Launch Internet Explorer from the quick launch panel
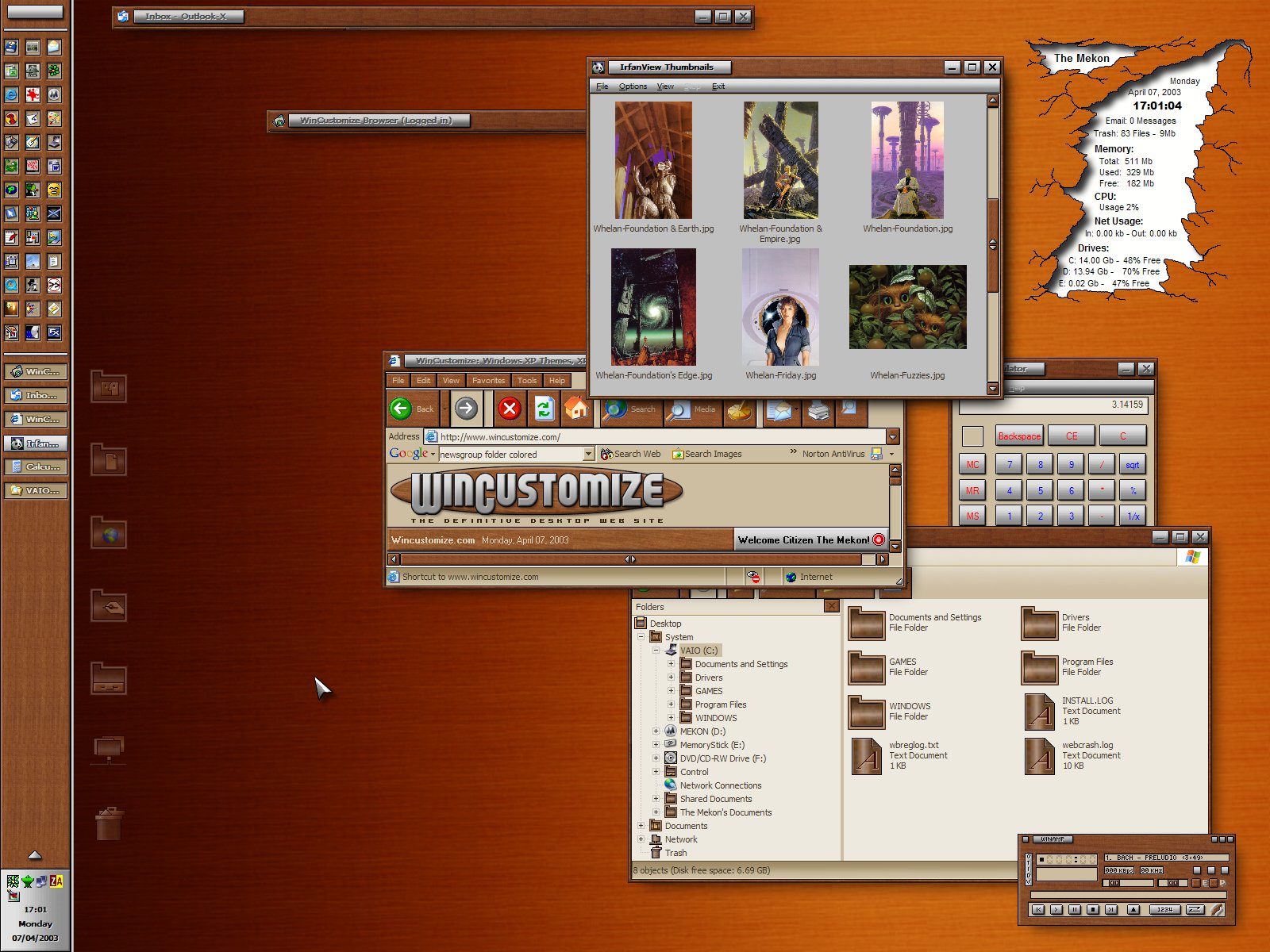This screenshot has height=952, width=1270. coord(11,94)
